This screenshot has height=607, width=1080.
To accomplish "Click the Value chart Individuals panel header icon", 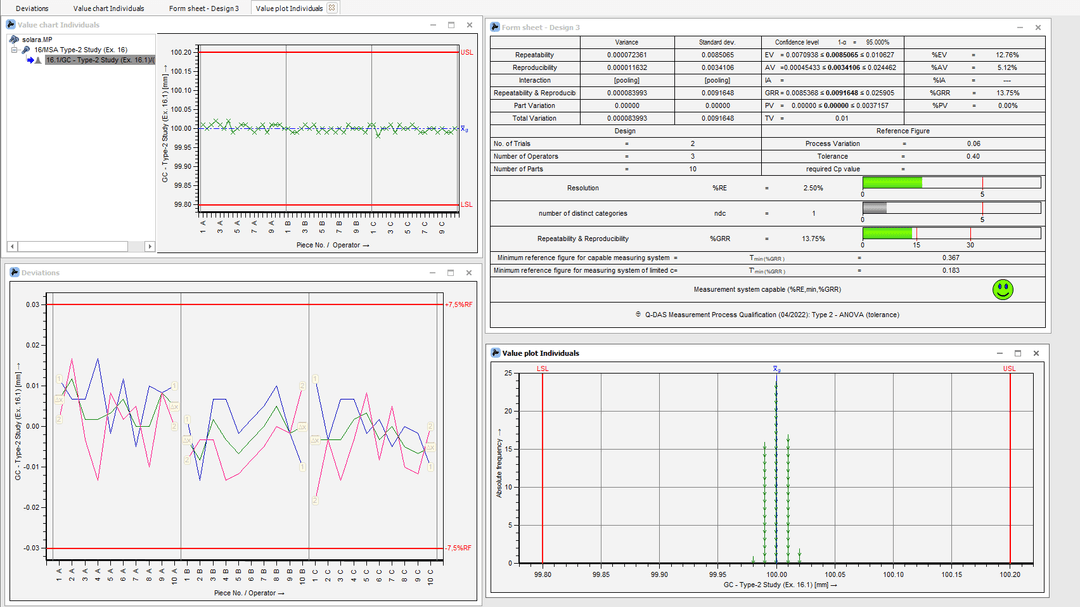I will [9, 24].
